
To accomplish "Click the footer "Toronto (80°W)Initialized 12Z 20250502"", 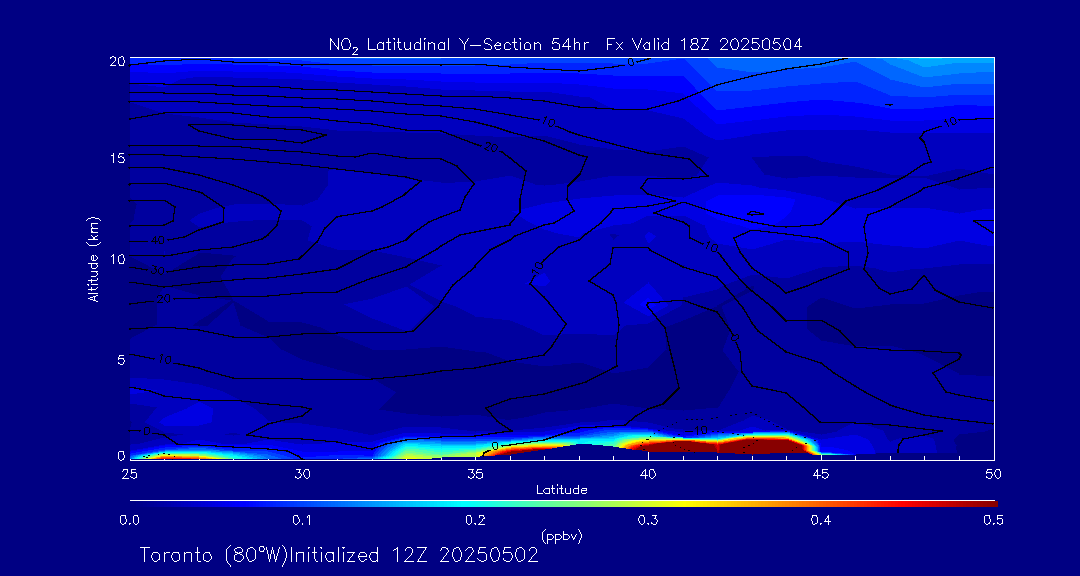I will tap(340, 555).
